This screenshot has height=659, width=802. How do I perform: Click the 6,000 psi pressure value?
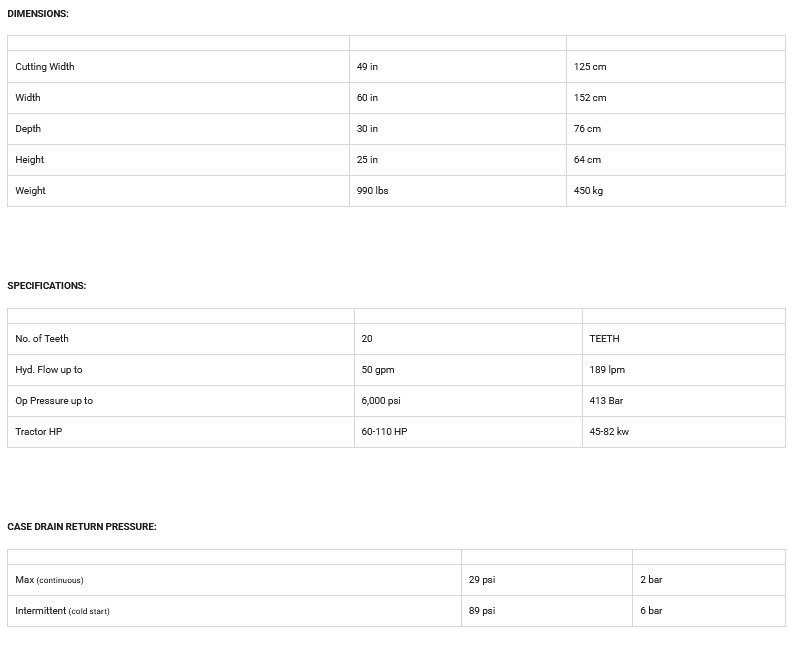coord(381,401)
